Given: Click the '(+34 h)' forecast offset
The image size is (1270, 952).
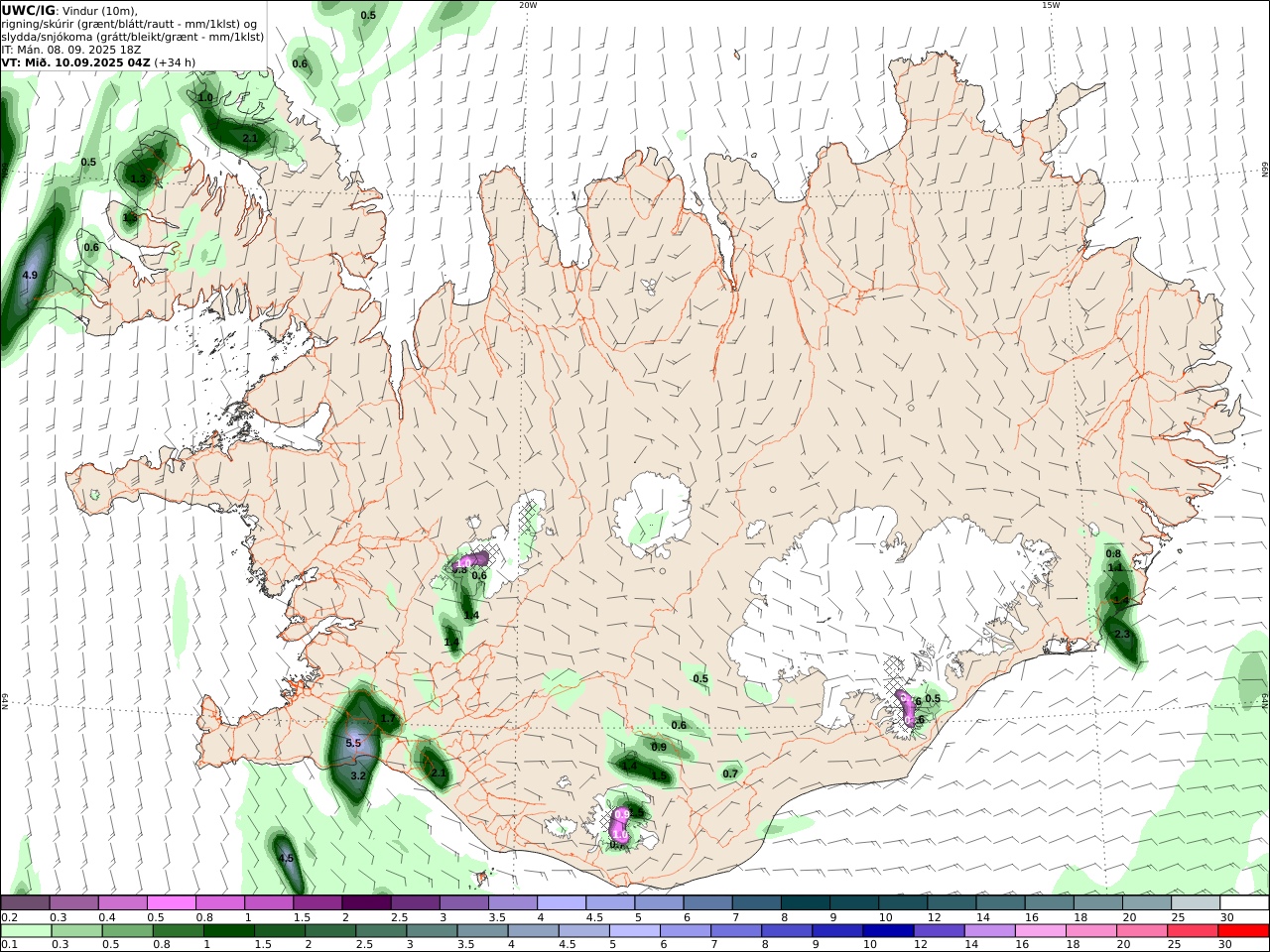Looking at the screenshot, I should [x=175, y=62].
